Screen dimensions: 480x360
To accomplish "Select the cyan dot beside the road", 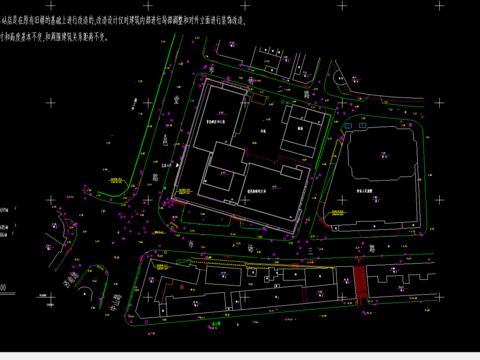I will pos(165,188).
